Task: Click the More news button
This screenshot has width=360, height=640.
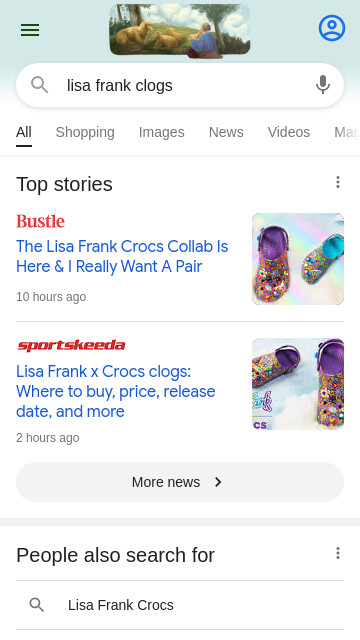Action: coord(180,482)
